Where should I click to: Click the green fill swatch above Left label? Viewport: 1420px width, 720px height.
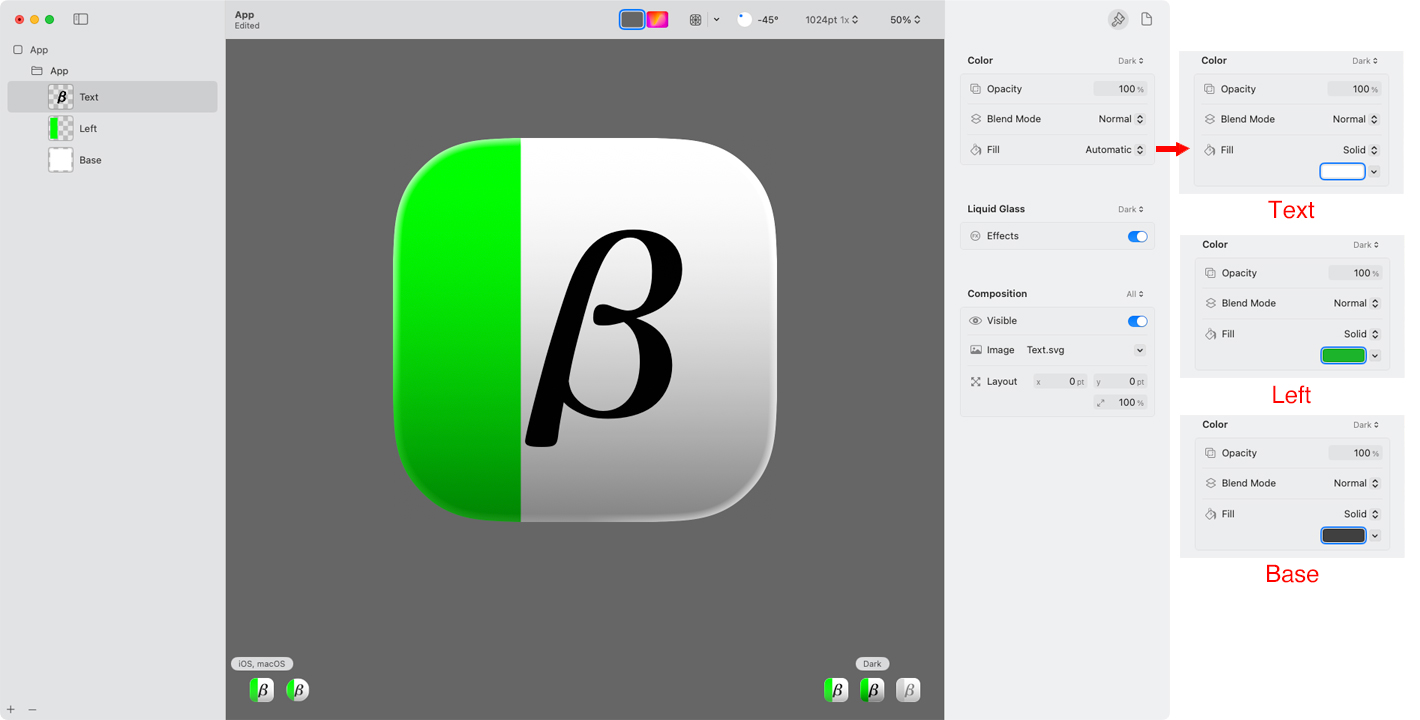tap(1343, 355)
